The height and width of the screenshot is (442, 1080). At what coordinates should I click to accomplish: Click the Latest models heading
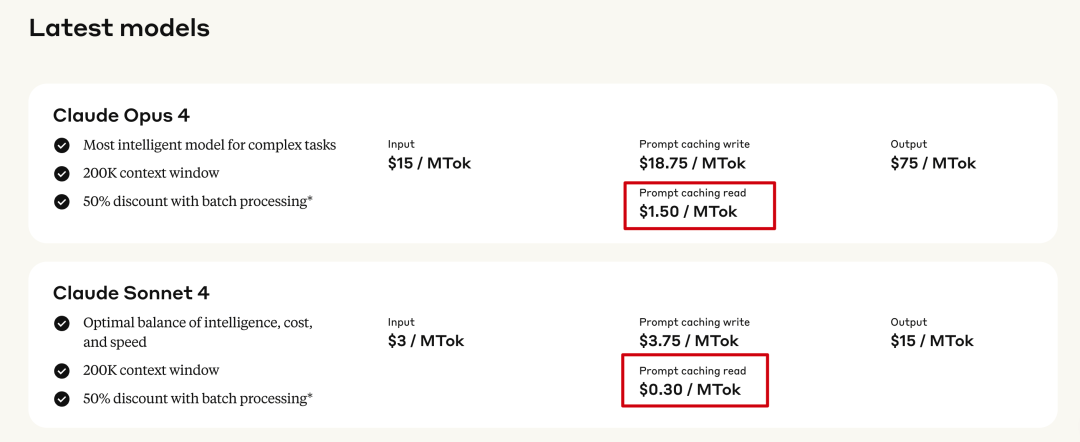pyautogui.click(x=119, y=28)
